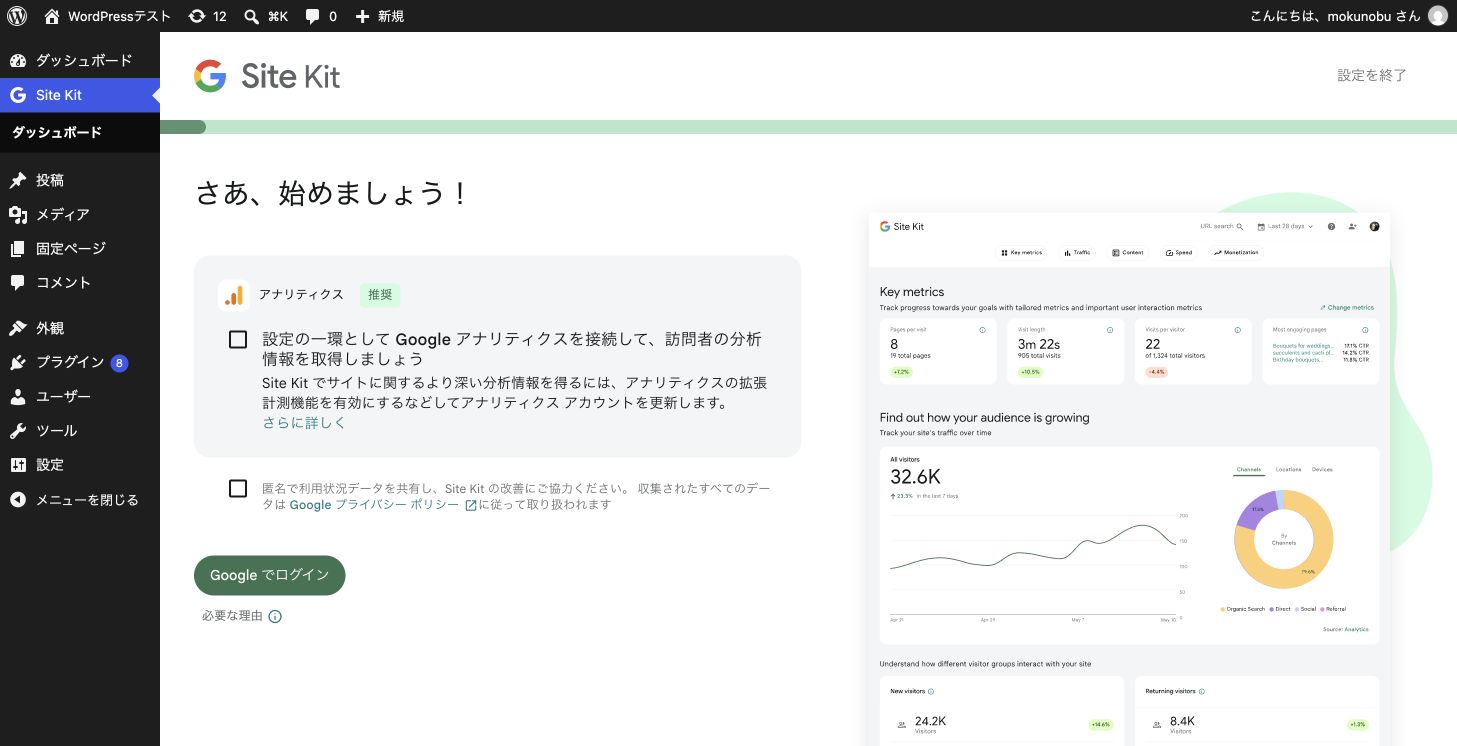Open 固定ページ pages menu
This screenshot has height=746, width=1457.
[80, 248]
